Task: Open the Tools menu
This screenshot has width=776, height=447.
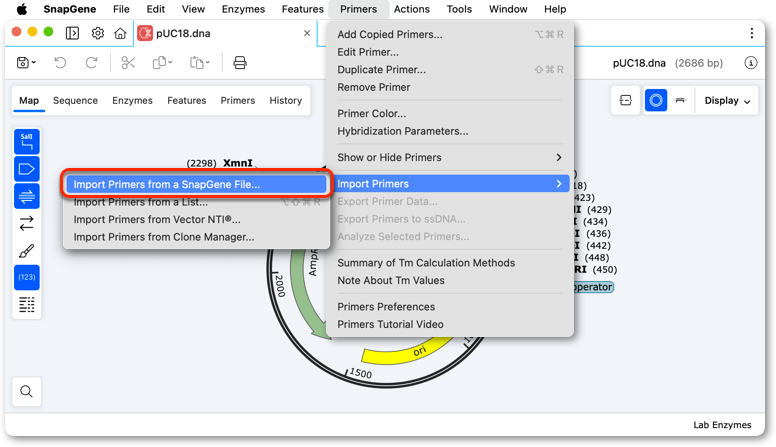Action: 459,9
